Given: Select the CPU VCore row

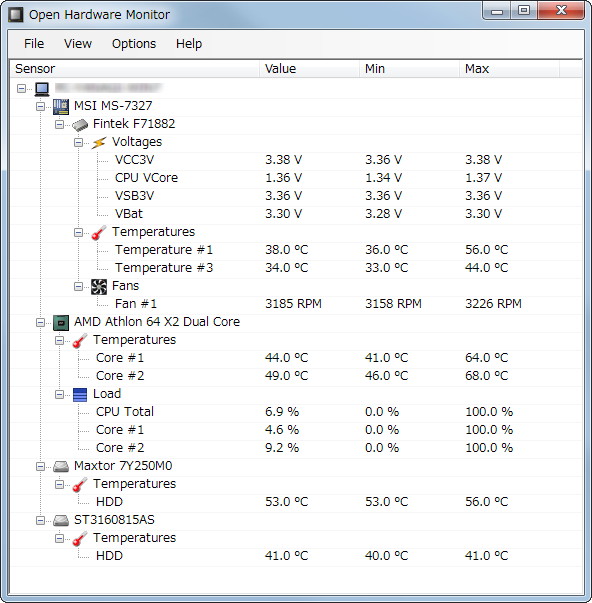Looking at the screenshot, I should 296,178.
